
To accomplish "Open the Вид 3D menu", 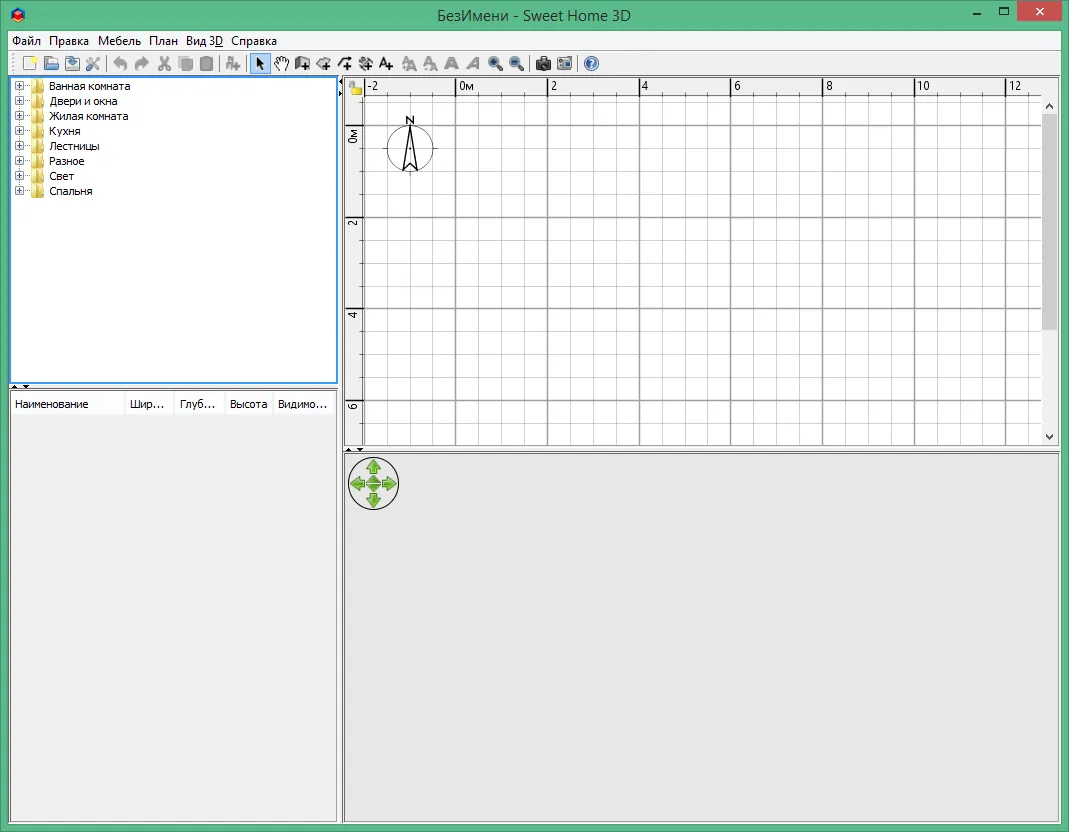I will pos(205,41).
